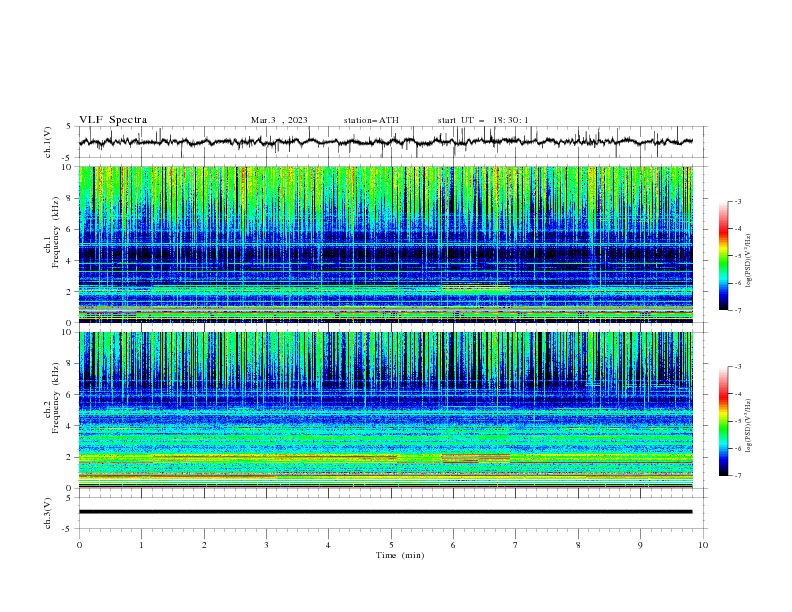Click the "3" tick on the Time axis
Image resolution: width=792 pixels, height=612 pixels.
pyautogui.click(x=266, y=545)
